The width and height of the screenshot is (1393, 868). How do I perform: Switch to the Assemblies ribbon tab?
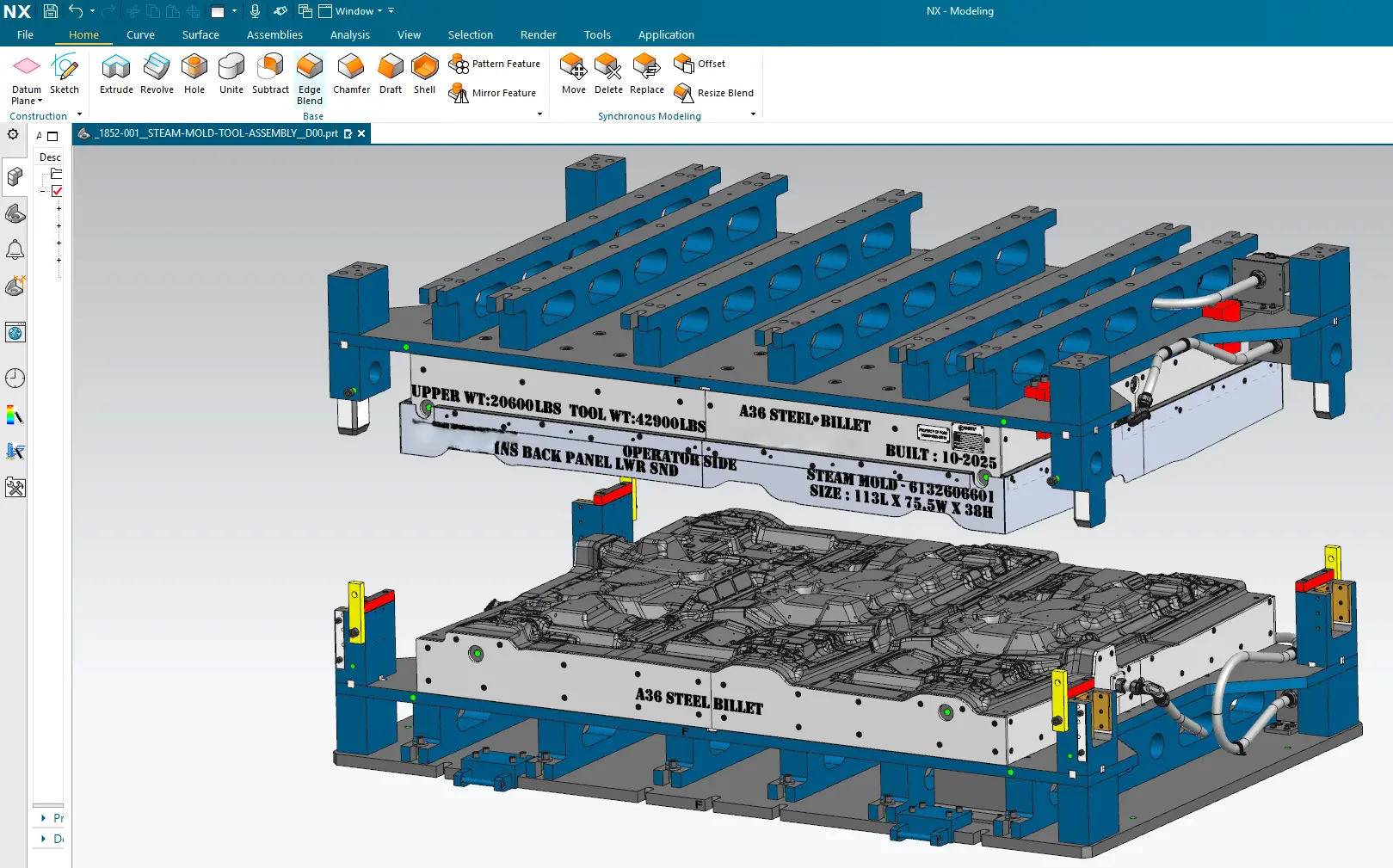pos(274,35)
